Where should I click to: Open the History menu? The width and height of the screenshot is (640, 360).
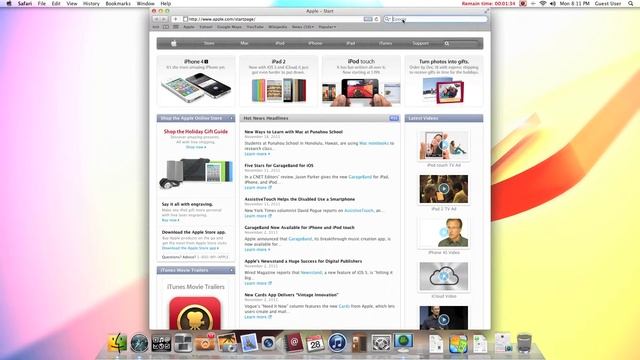pyautogui.click(x=91, y=3)
